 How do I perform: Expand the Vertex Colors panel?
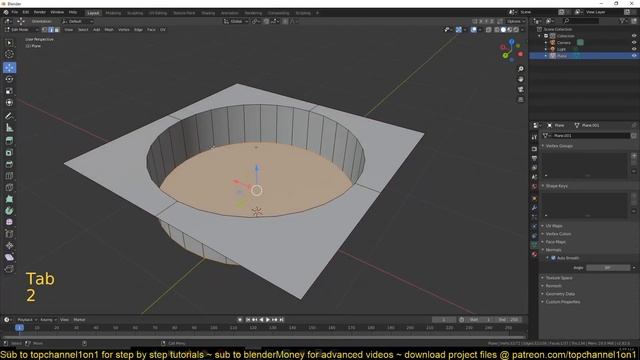click(x=558, y=234)
